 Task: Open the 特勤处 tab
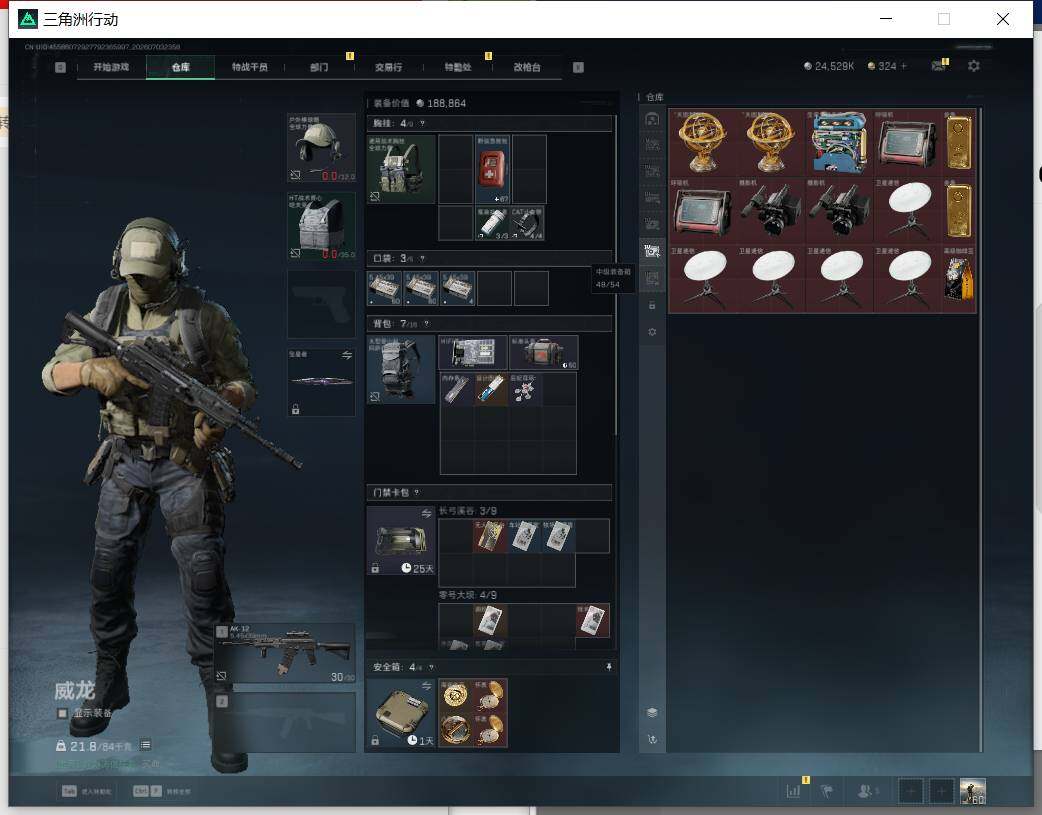458,67
